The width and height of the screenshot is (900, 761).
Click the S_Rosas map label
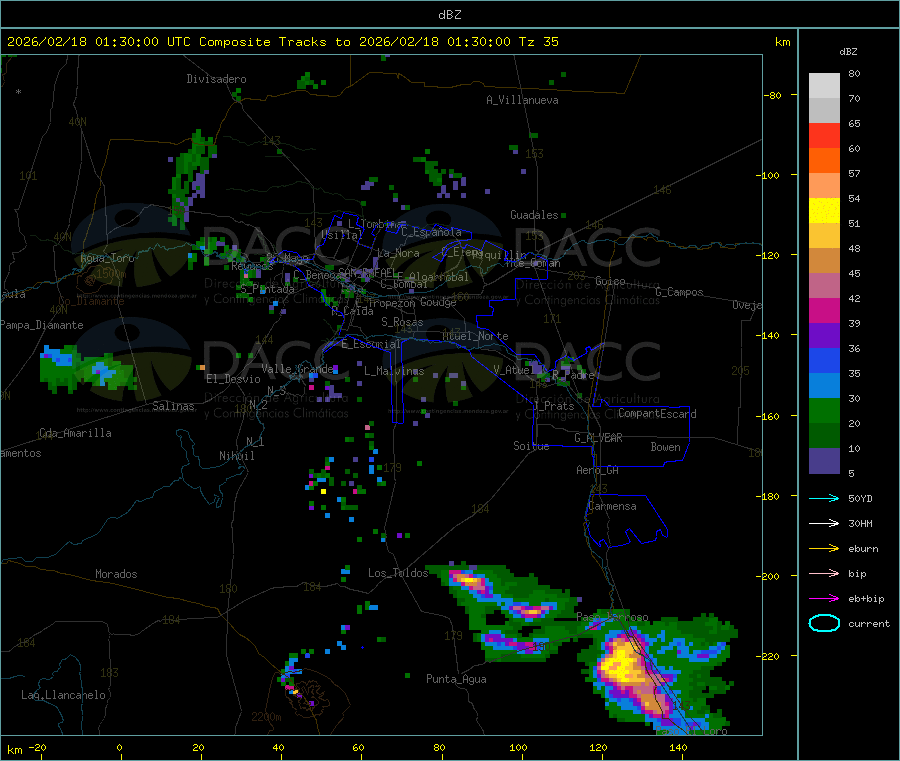pyautogui.click(x=402, y=323)
